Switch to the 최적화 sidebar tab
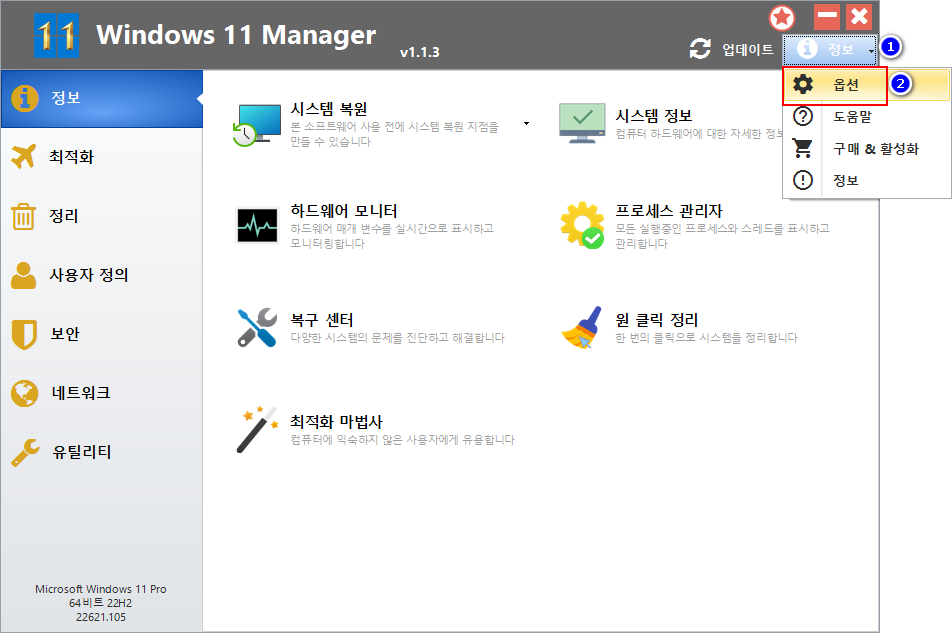Image resolution: width=952 pixels, height=633 pixels. (x=101, y=157)
